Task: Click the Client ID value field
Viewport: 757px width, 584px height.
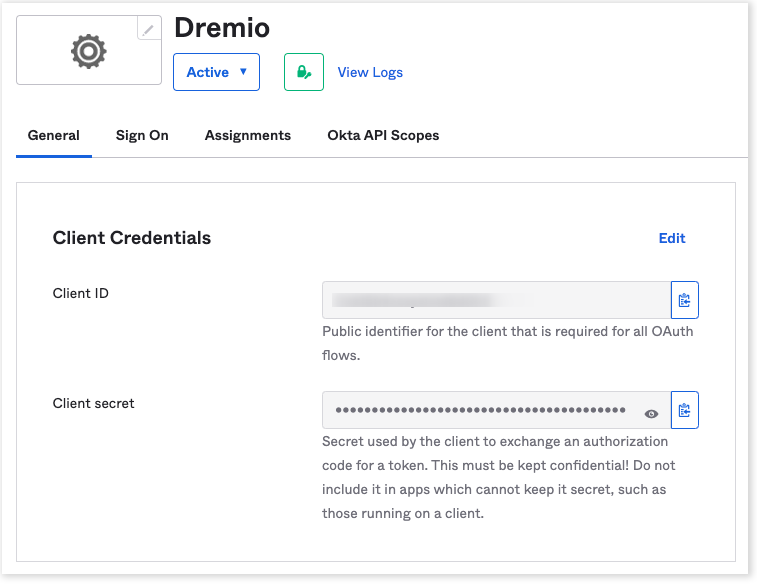Action: (495, 300)
